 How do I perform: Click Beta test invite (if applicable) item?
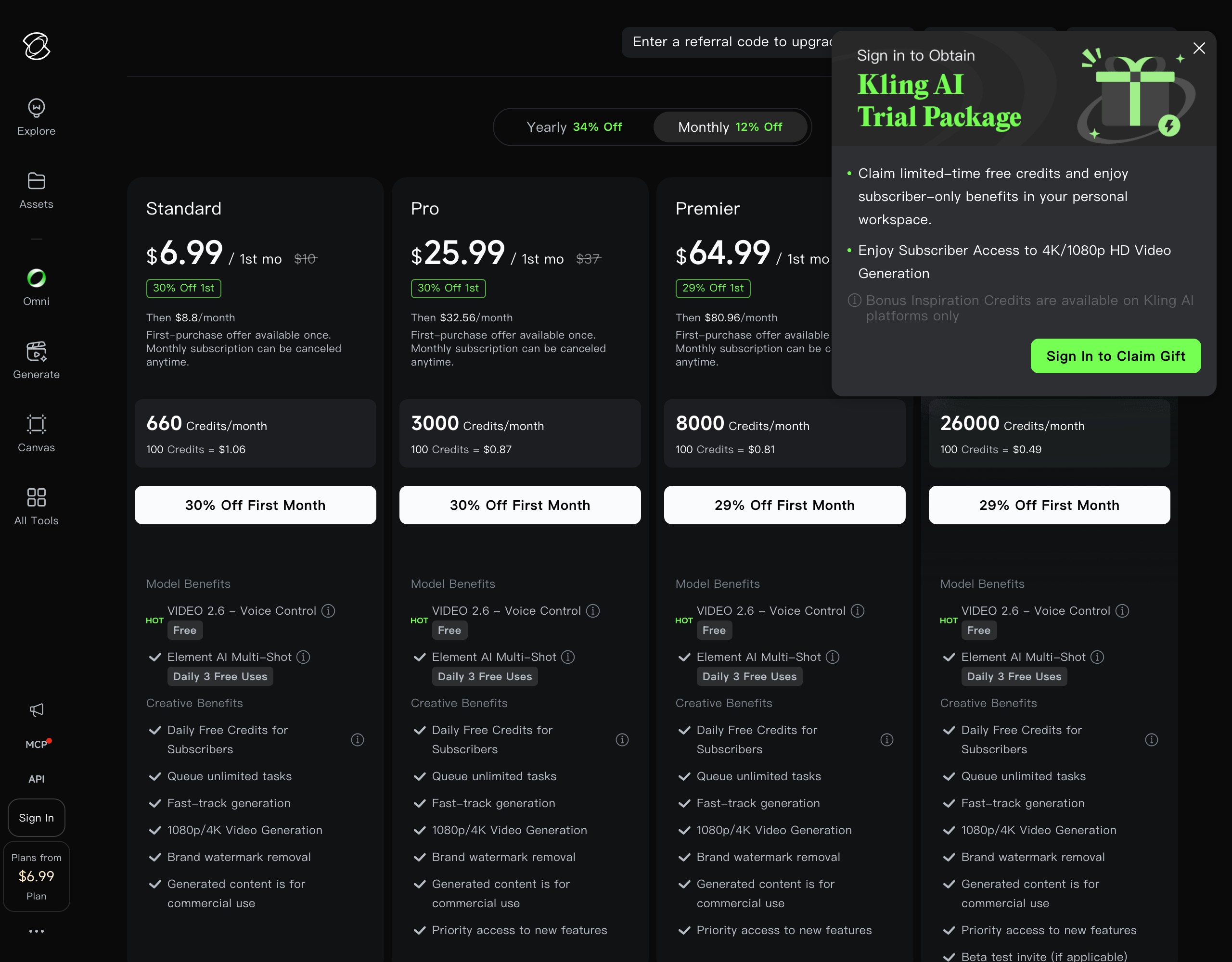click(1043, 956)
